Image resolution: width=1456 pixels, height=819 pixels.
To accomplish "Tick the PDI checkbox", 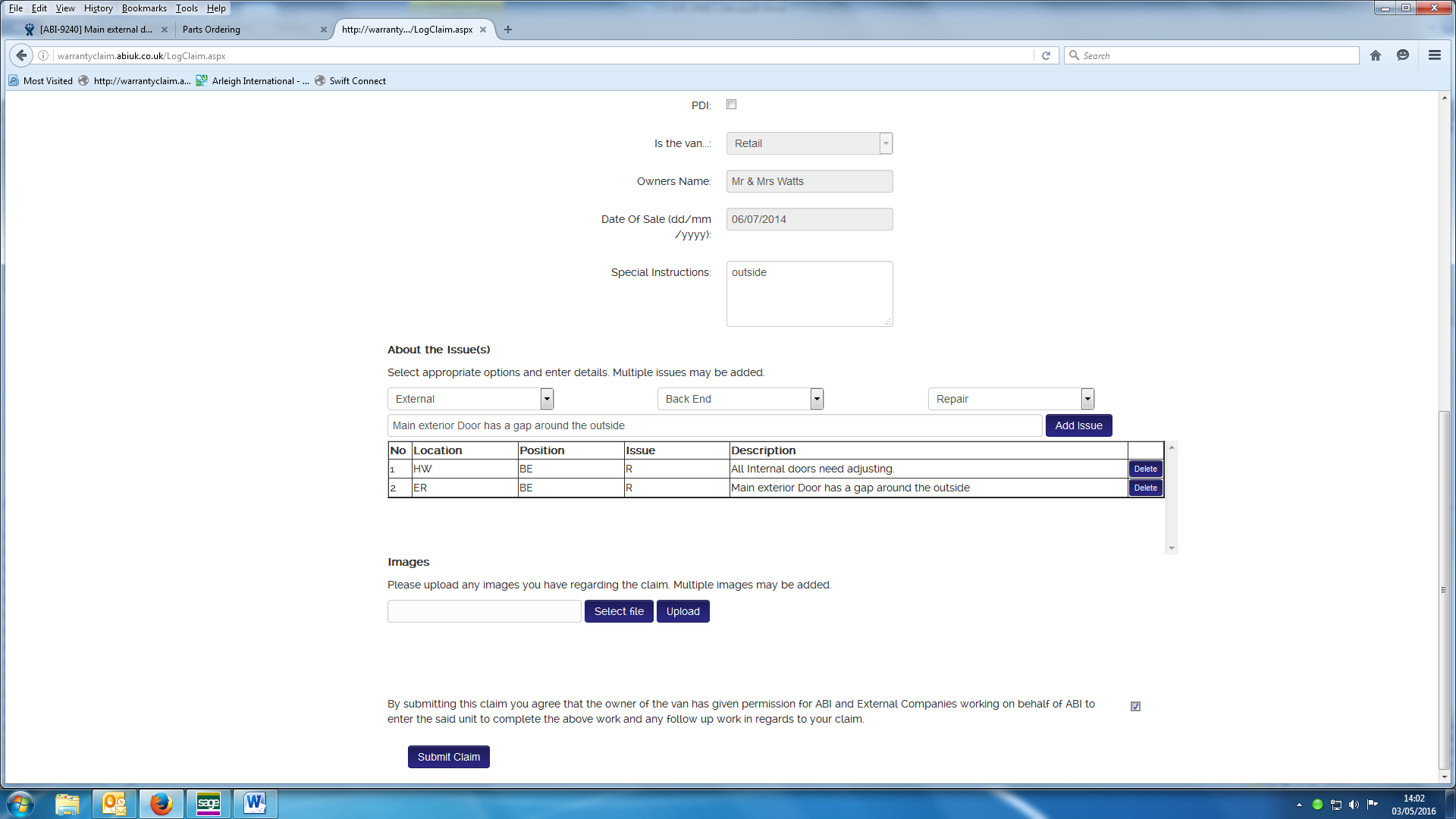I will tap(731, 105).
